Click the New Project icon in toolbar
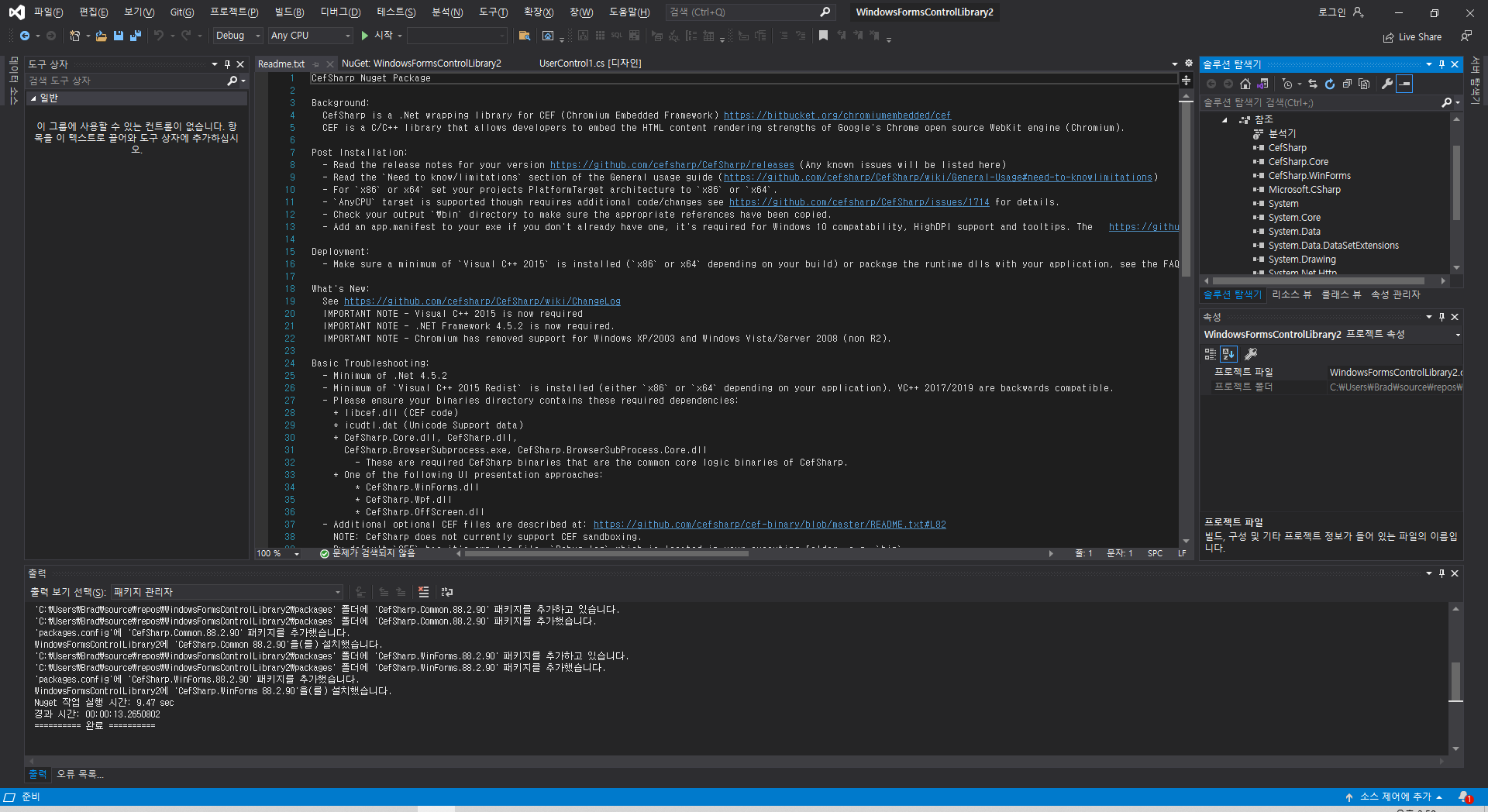Image resolution: width=1488 pixels, height=812 pixels. [74, 36]
